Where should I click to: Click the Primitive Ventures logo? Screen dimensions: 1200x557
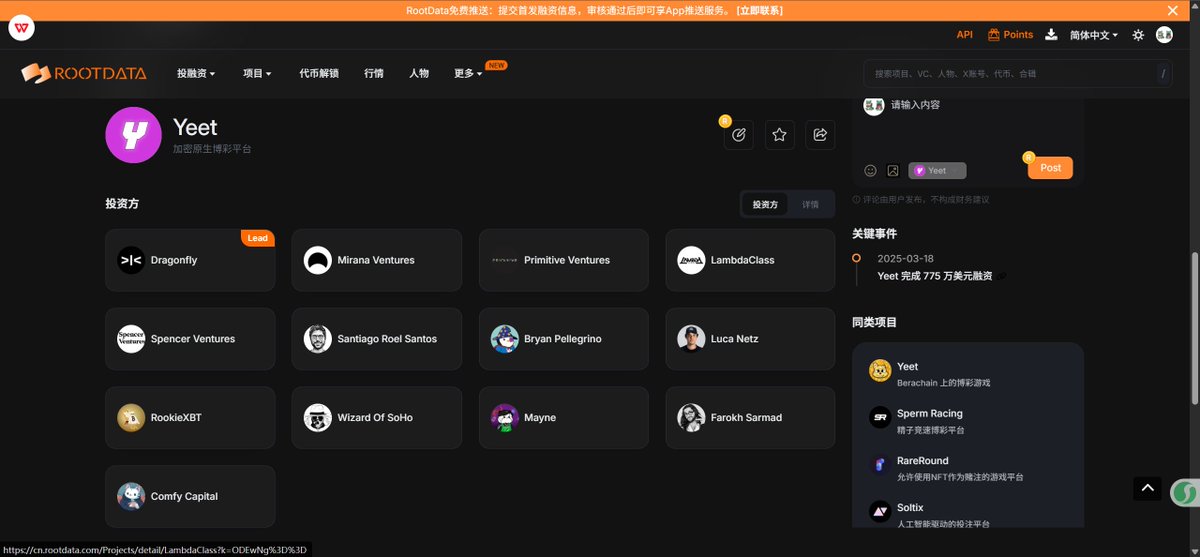(x=504, y=260)
